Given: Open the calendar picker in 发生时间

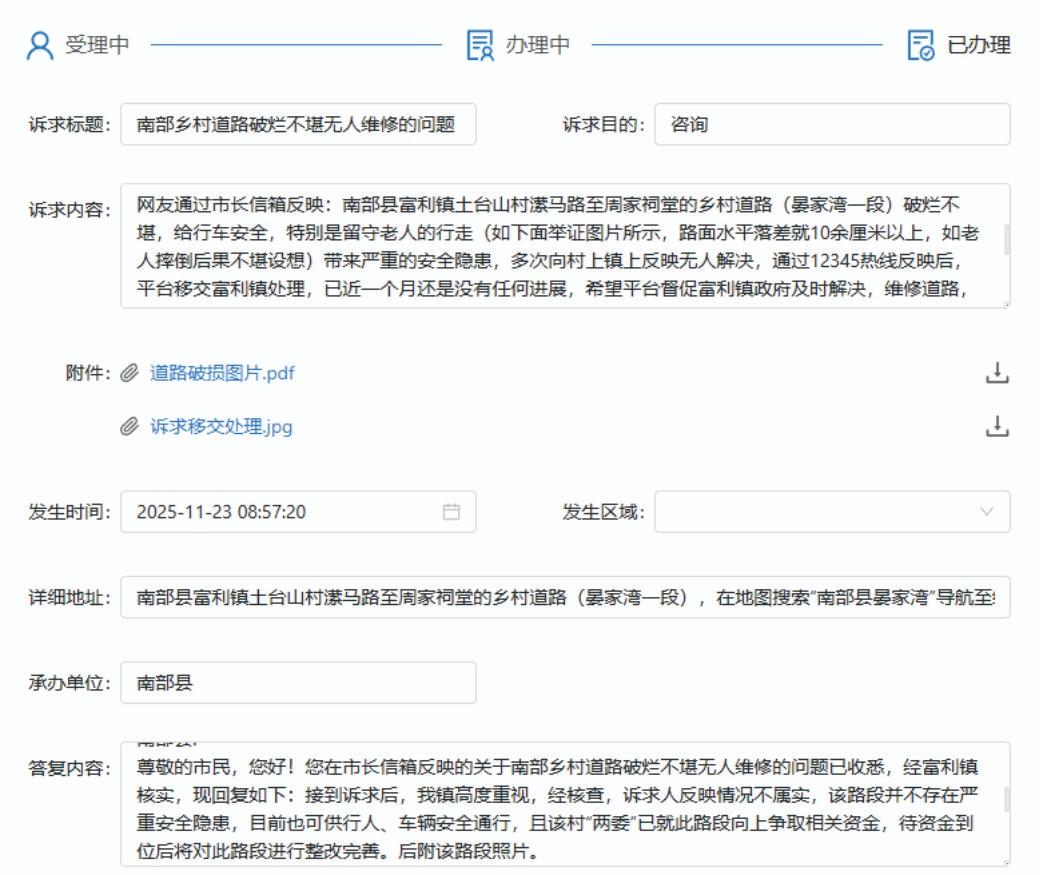Looking at the screenshot, I should pyautogui.click(x=451, y=512).
